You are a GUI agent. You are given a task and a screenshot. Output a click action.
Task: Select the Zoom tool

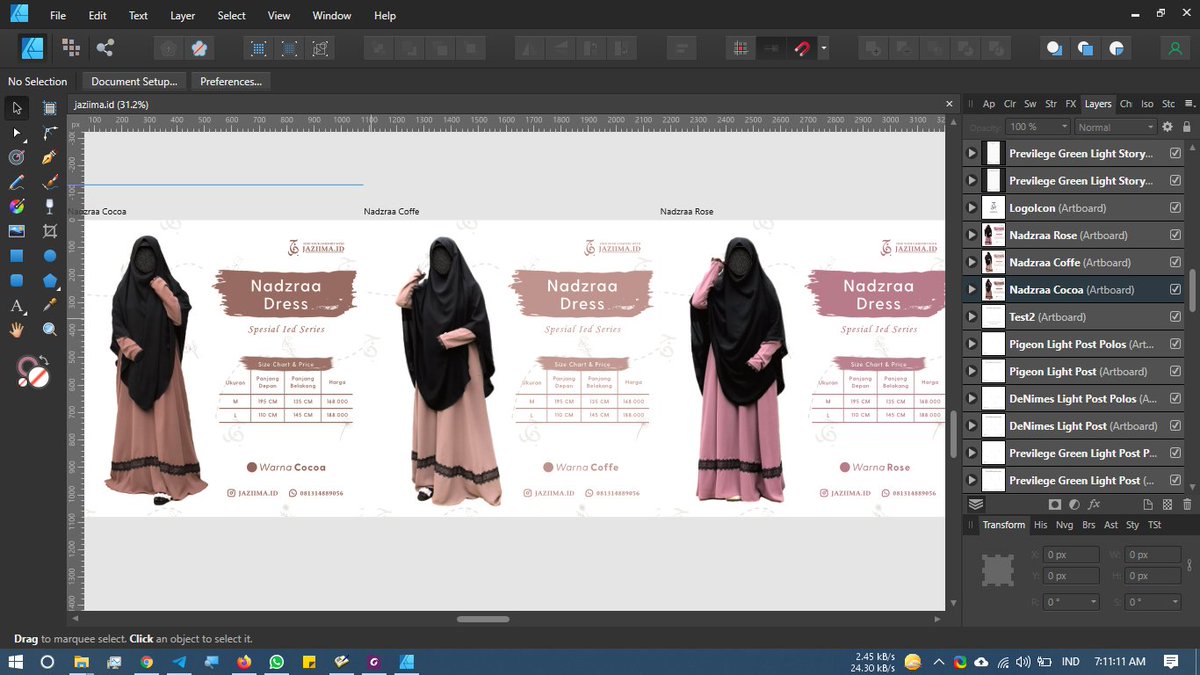point(50,329)
